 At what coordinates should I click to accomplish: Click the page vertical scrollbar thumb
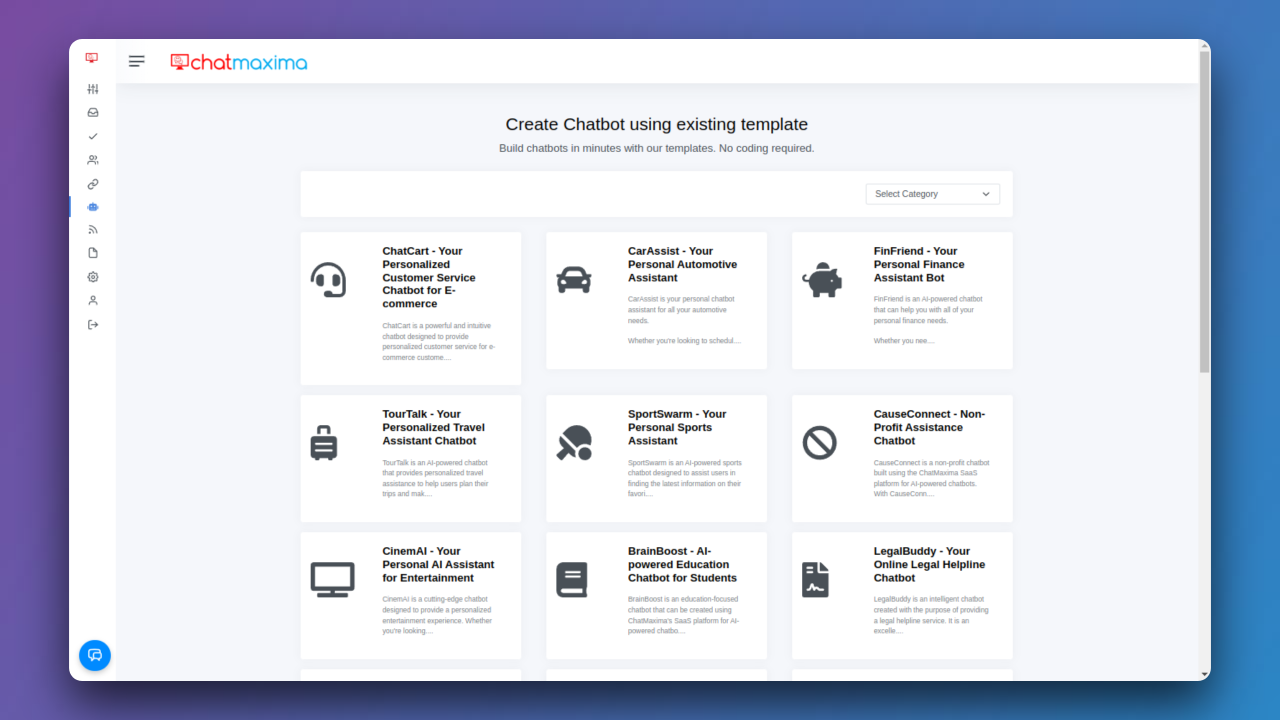[1205, 210]
